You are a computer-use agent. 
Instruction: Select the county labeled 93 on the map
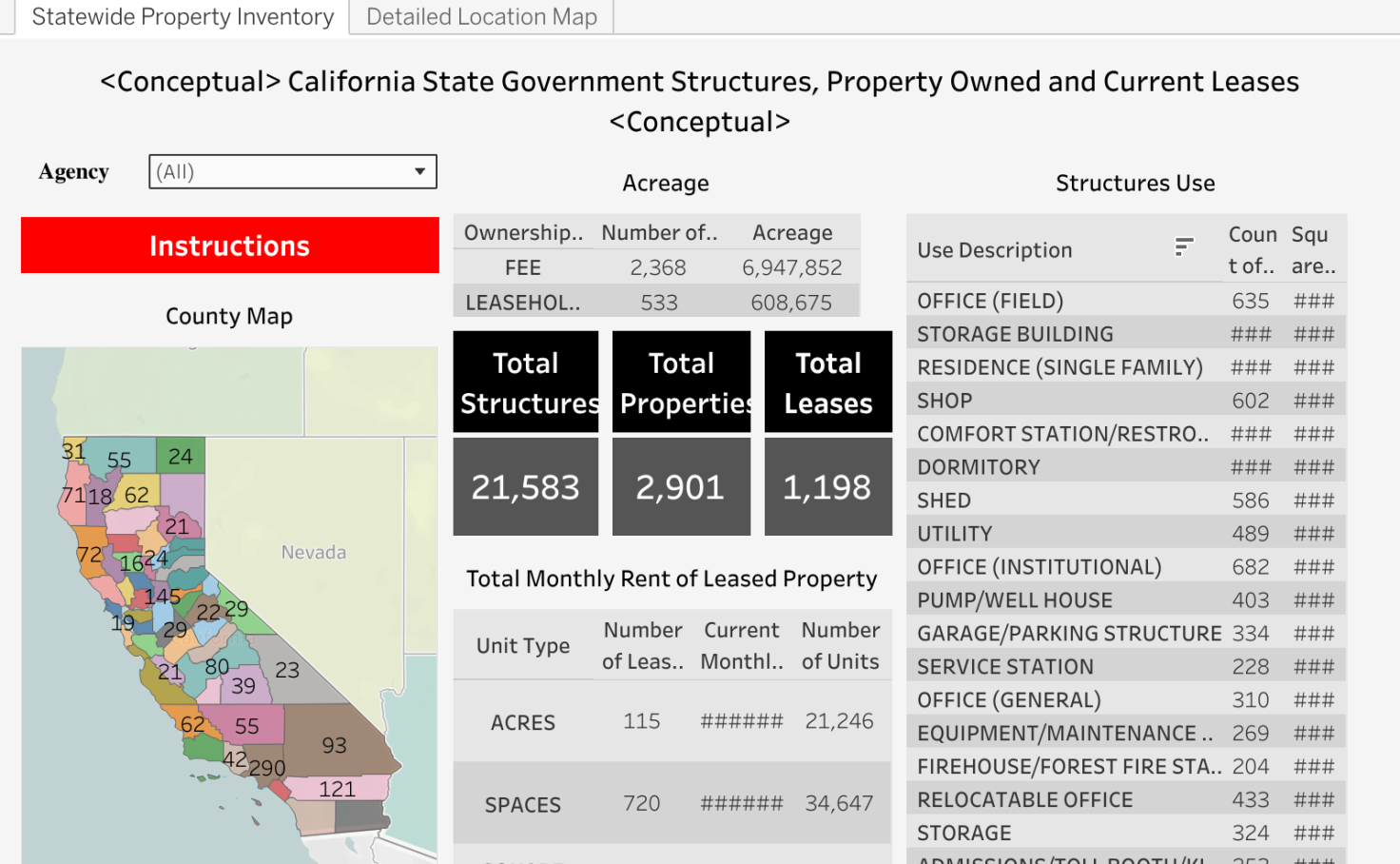(x=334, y=745)
